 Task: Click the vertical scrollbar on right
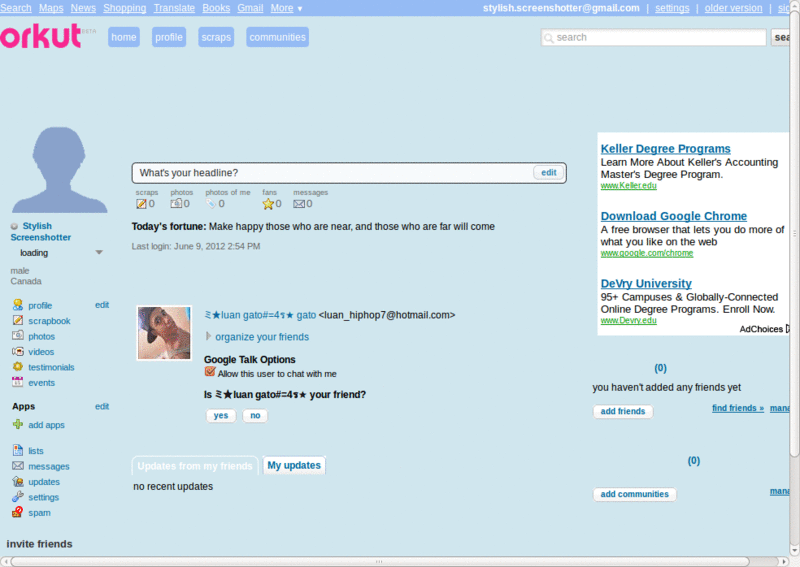(x=794, y=232)
